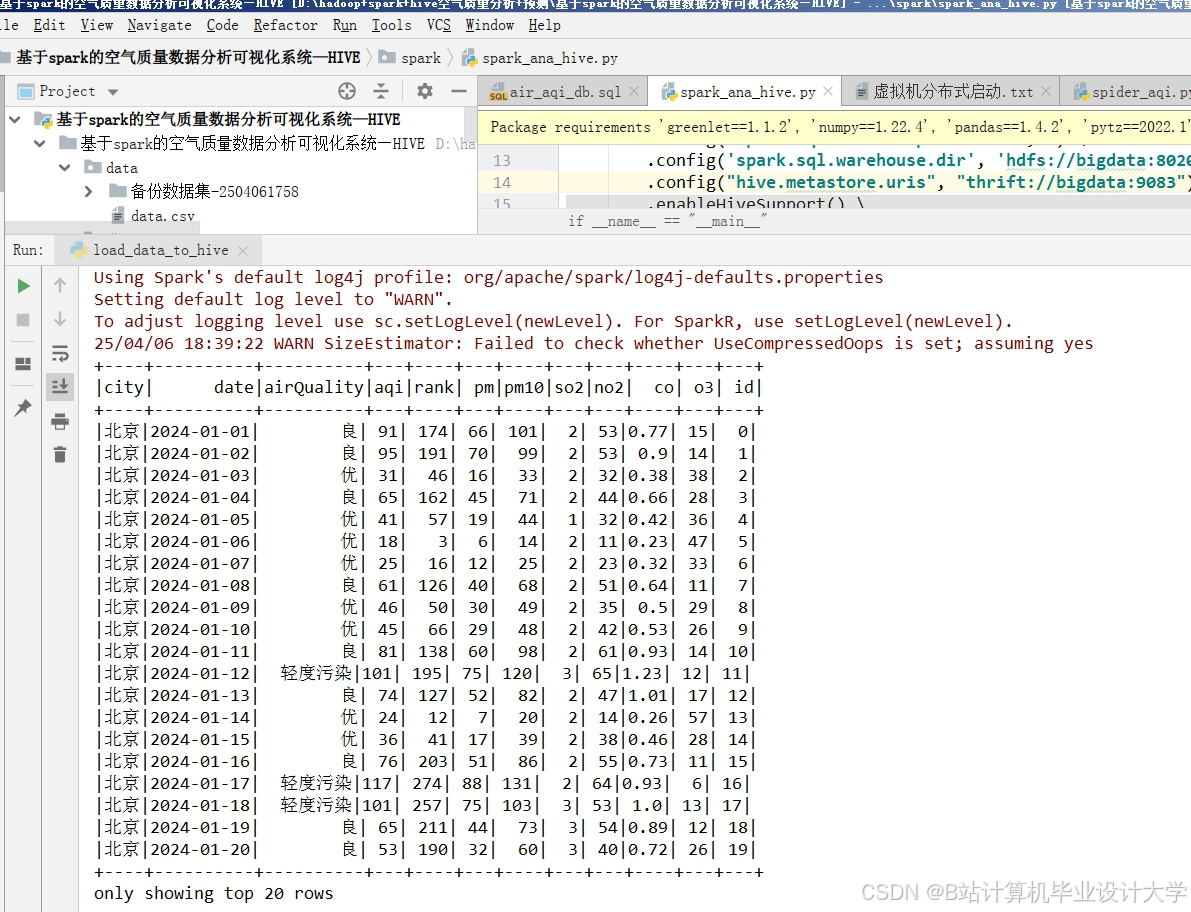Close the 虚拟机分布式启动.txt tab

pos(1046,92)
